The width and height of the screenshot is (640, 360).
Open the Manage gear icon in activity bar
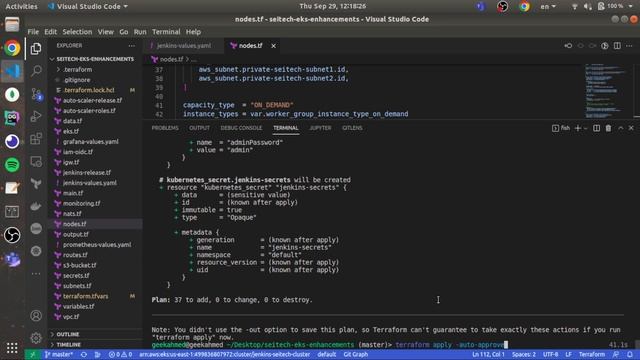tap(36, 338)
